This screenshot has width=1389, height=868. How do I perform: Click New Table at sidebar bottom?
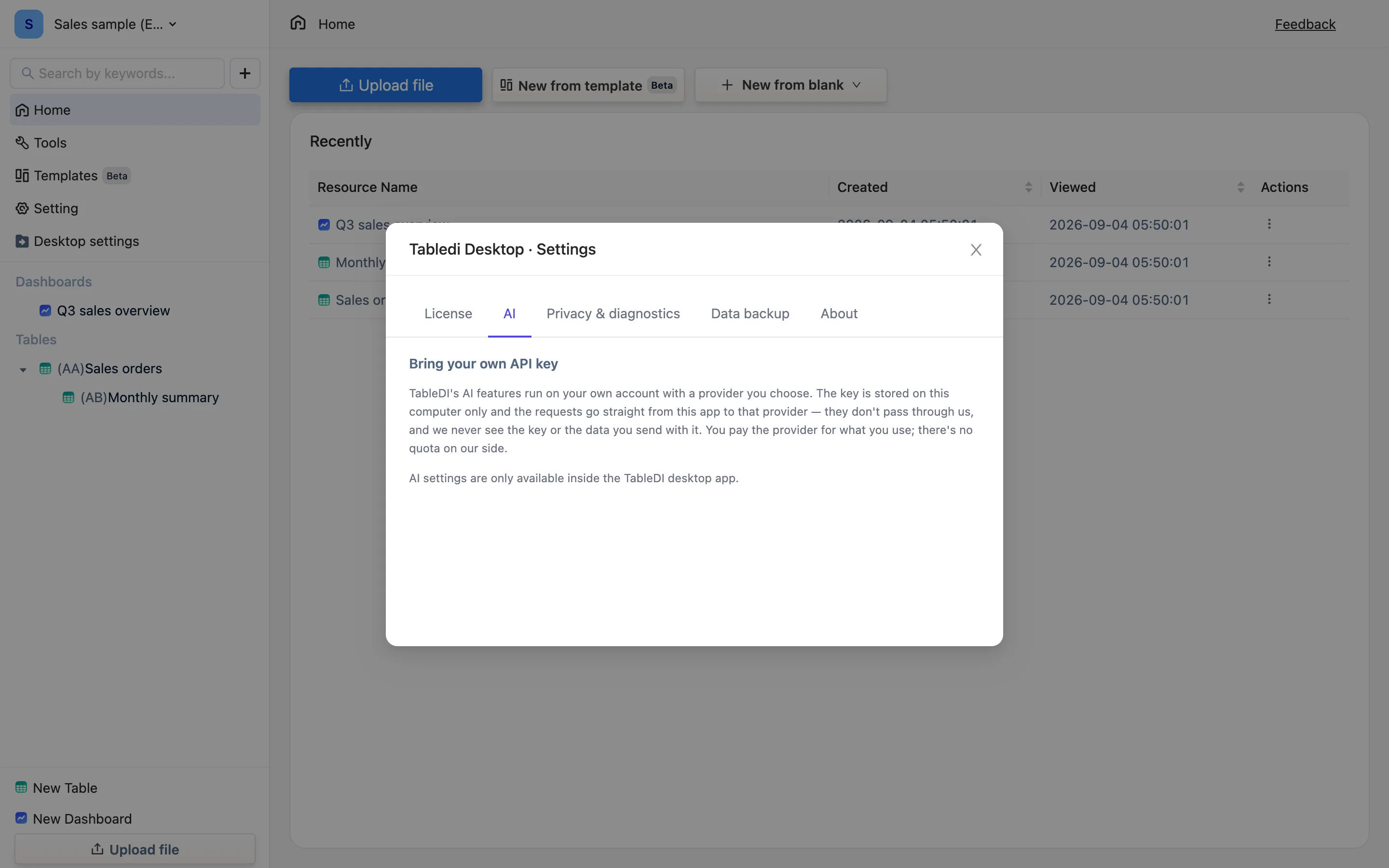65,787
